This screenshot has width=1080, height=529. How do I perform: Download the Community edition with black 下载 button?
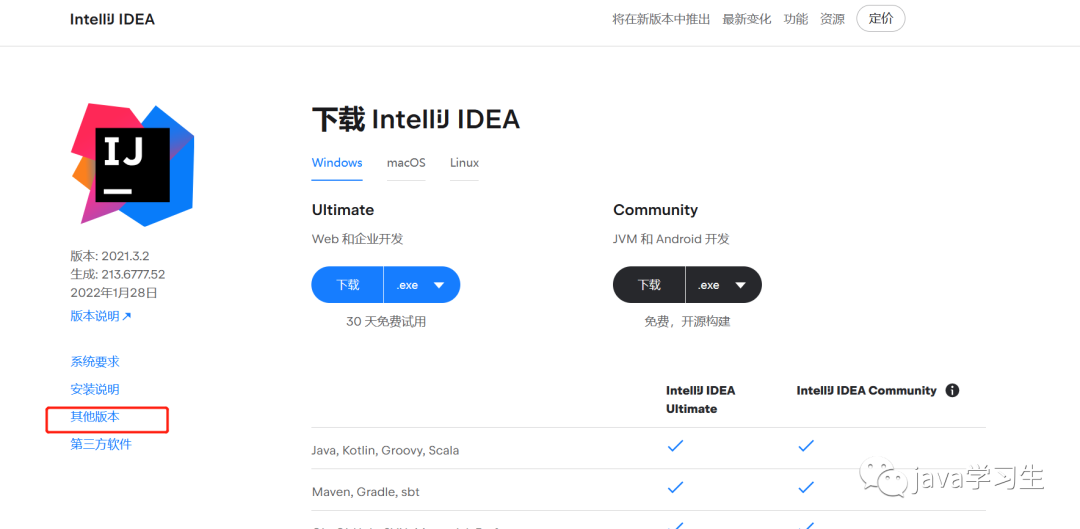pyautogui.click(x=649, y=285)
